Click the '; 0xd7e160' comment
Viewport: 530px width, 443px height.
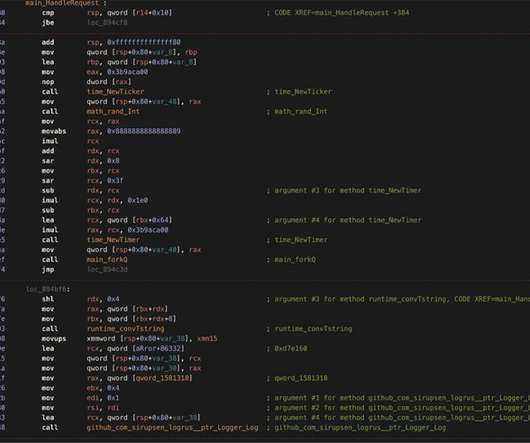point(287,348)
